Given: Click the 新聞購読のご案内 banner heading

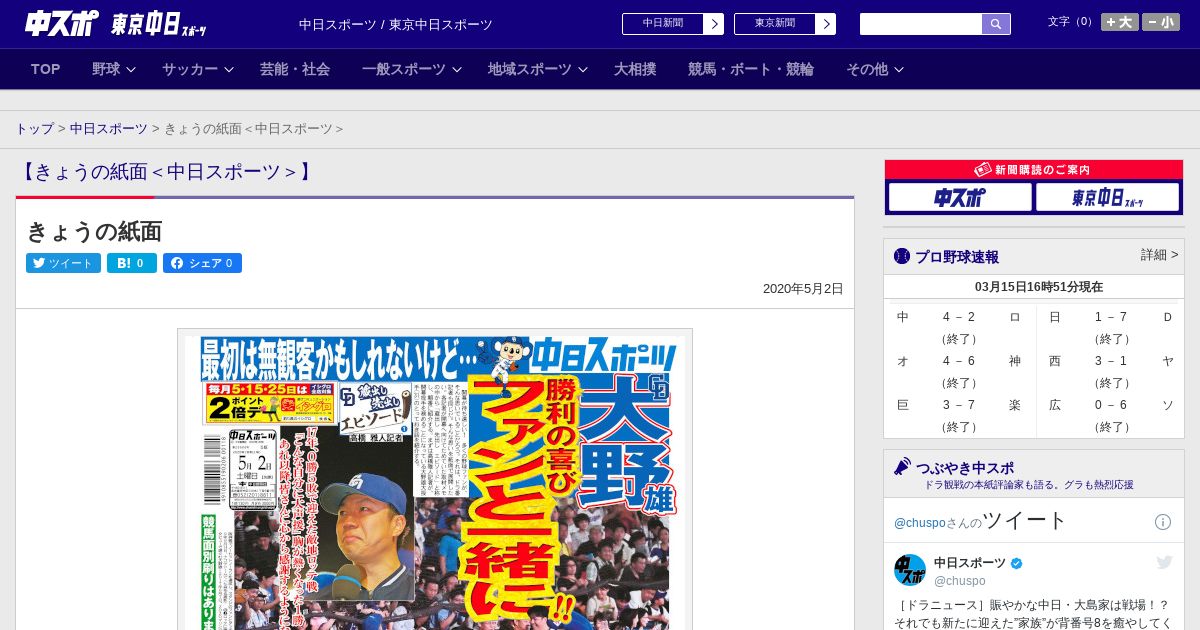Looking at the screenshot, I should pyautogui.click(x=1034, y=170).
